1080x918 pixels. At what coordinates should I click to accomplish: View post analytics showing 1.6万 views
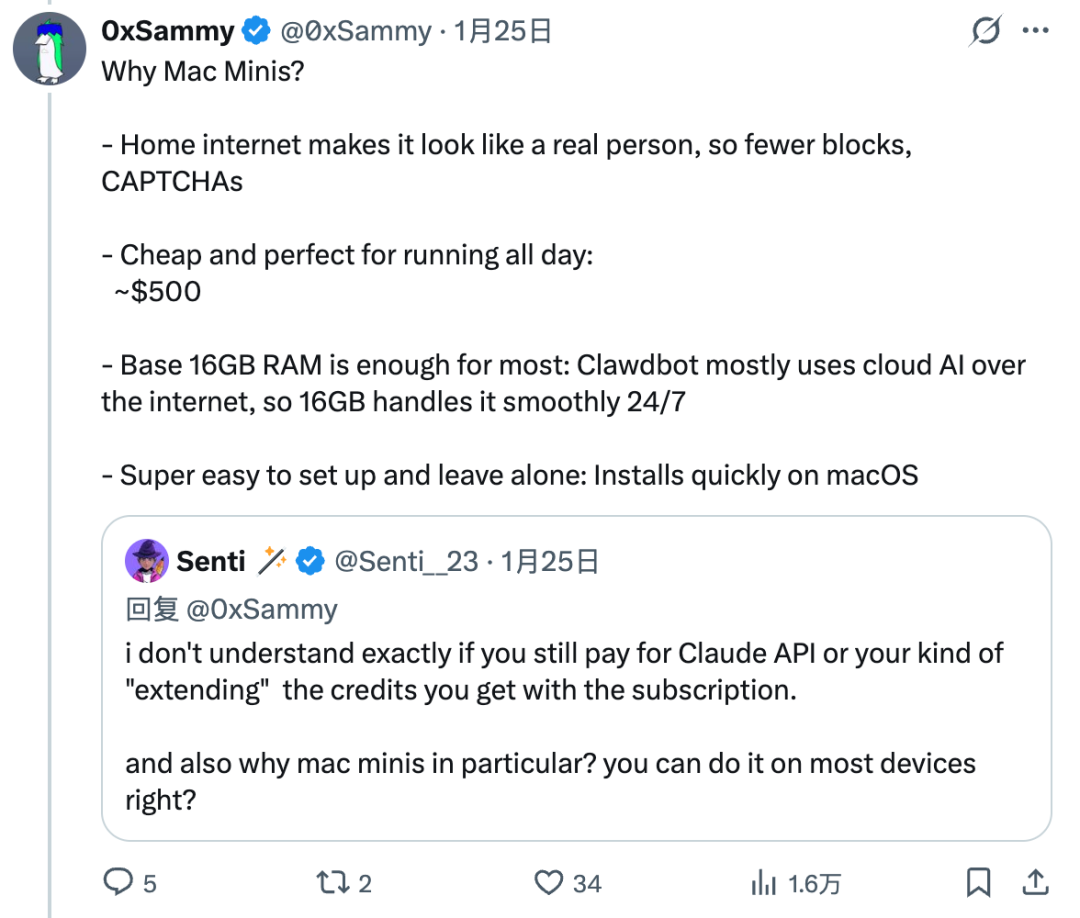(x=764, y=882)
